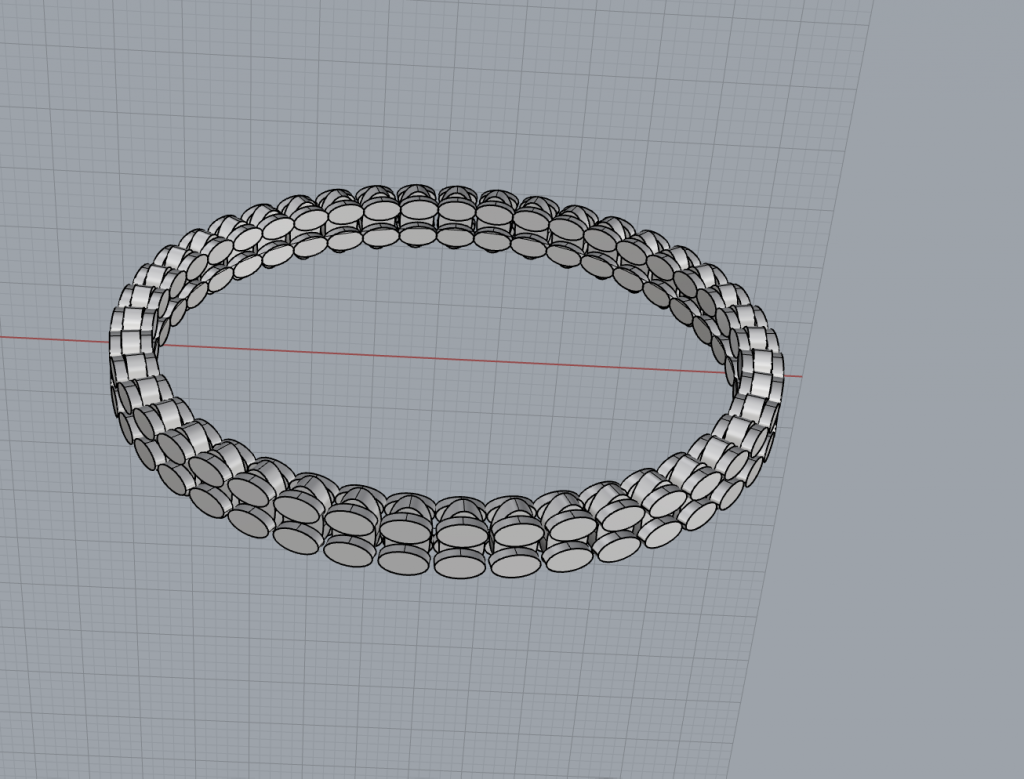Click the top-right corner of the grid plane
Viewport: 1024px width, 779px height.
(872, 4)
